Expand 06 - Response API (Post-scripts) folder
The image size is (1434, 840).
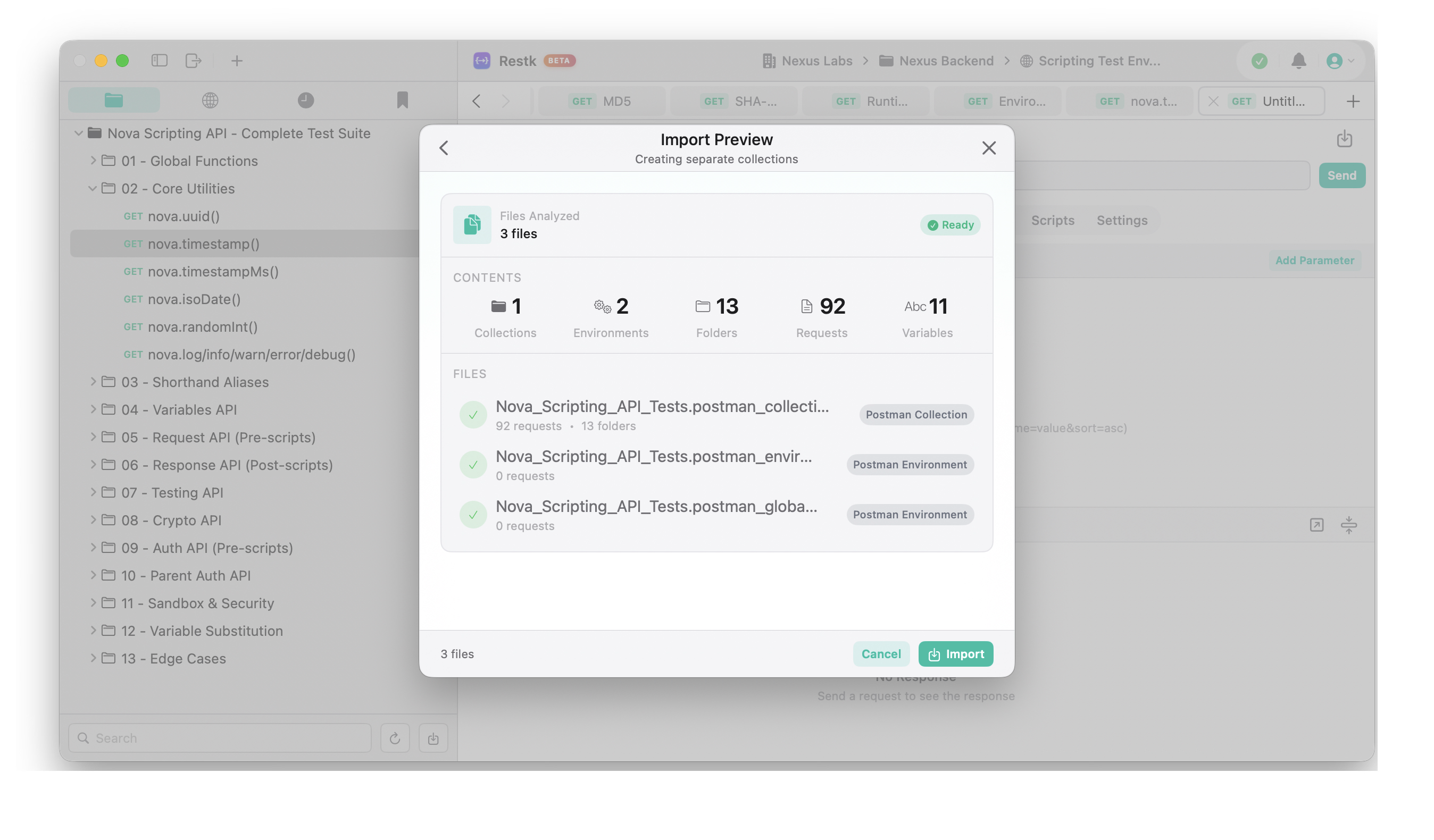(x=93, y=465)
